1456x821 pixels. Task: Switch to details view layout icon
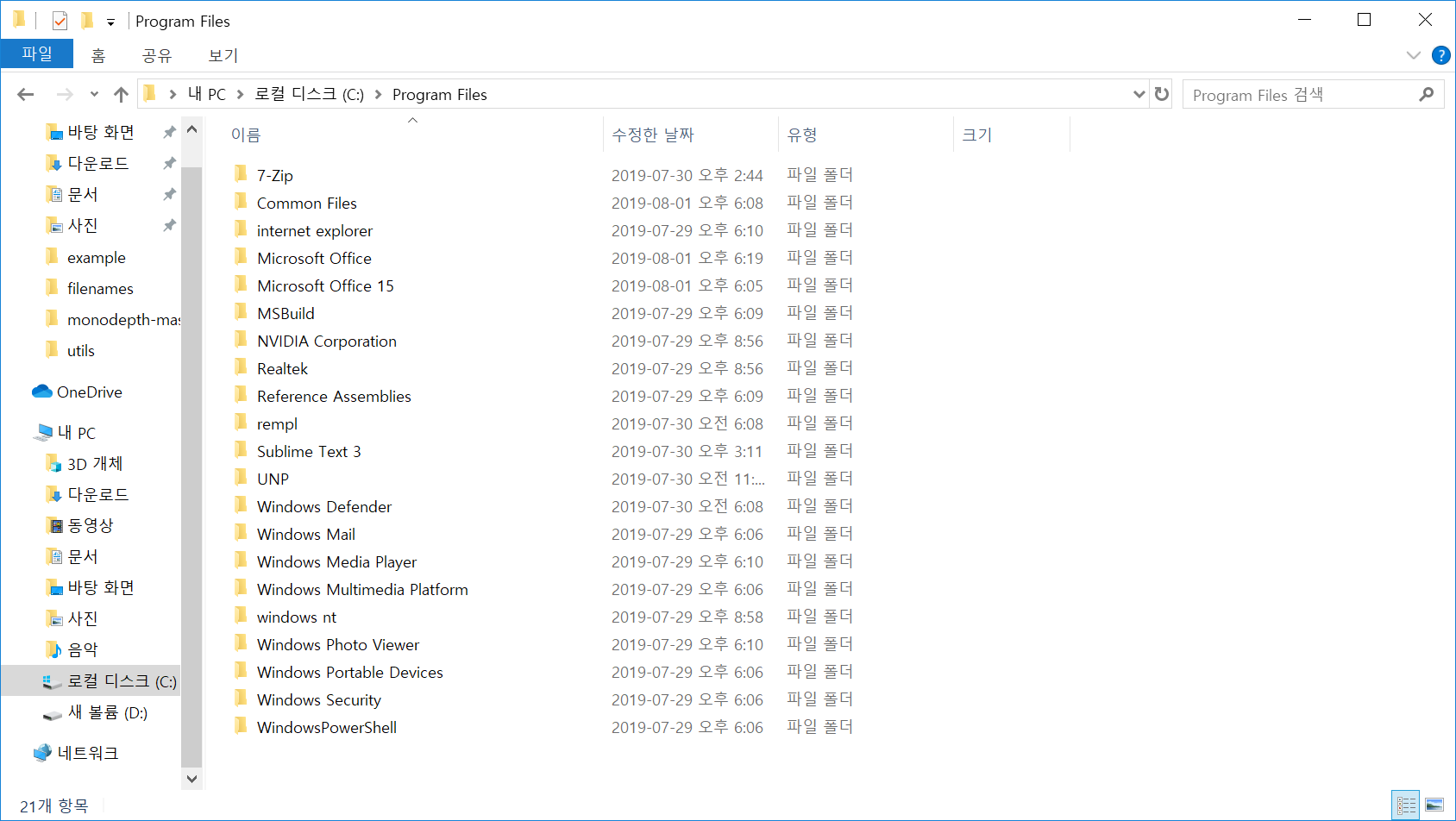coord(1406,805)
